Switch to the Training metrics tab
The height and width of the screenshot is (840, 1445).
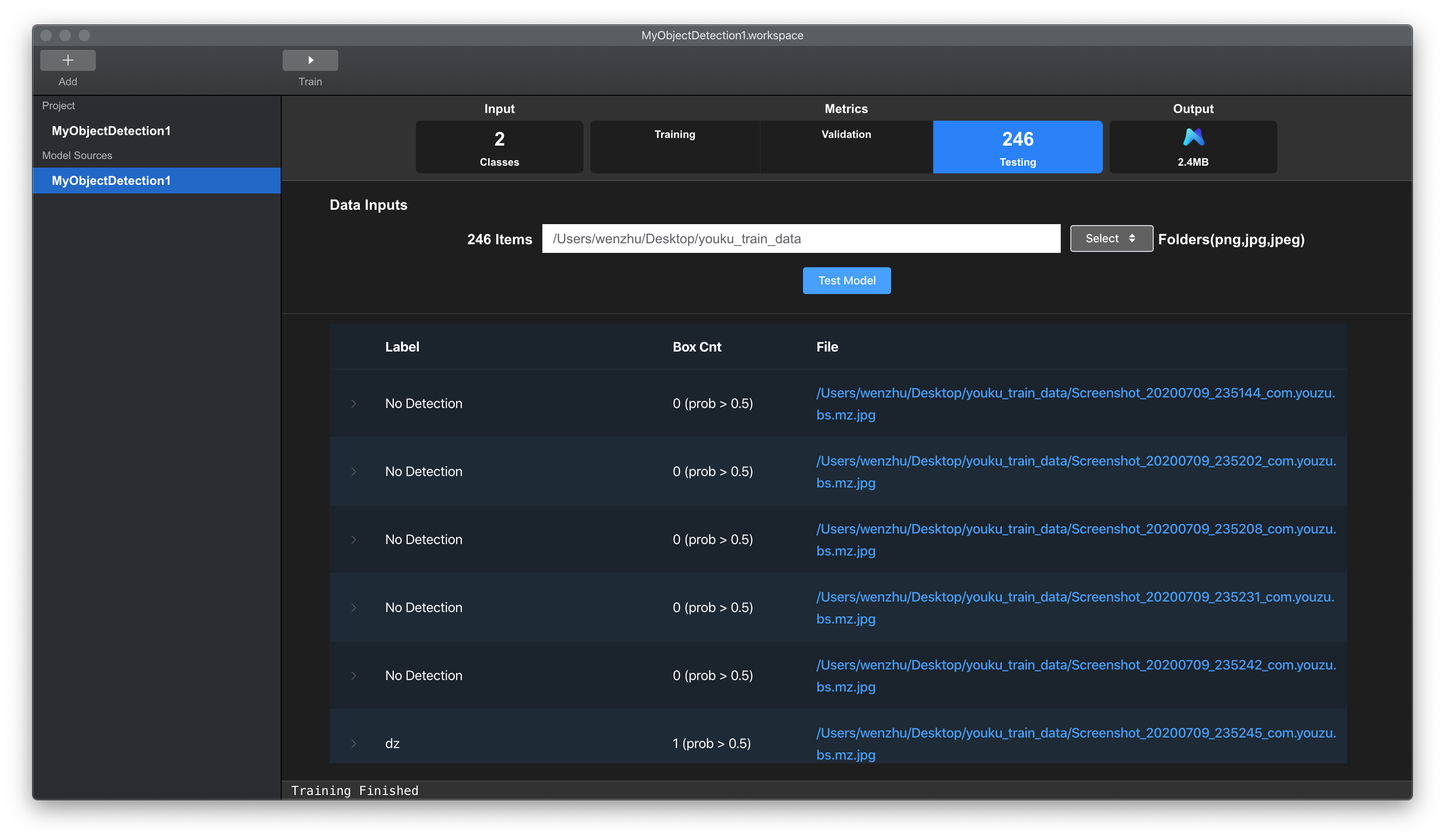click(674, 147)
